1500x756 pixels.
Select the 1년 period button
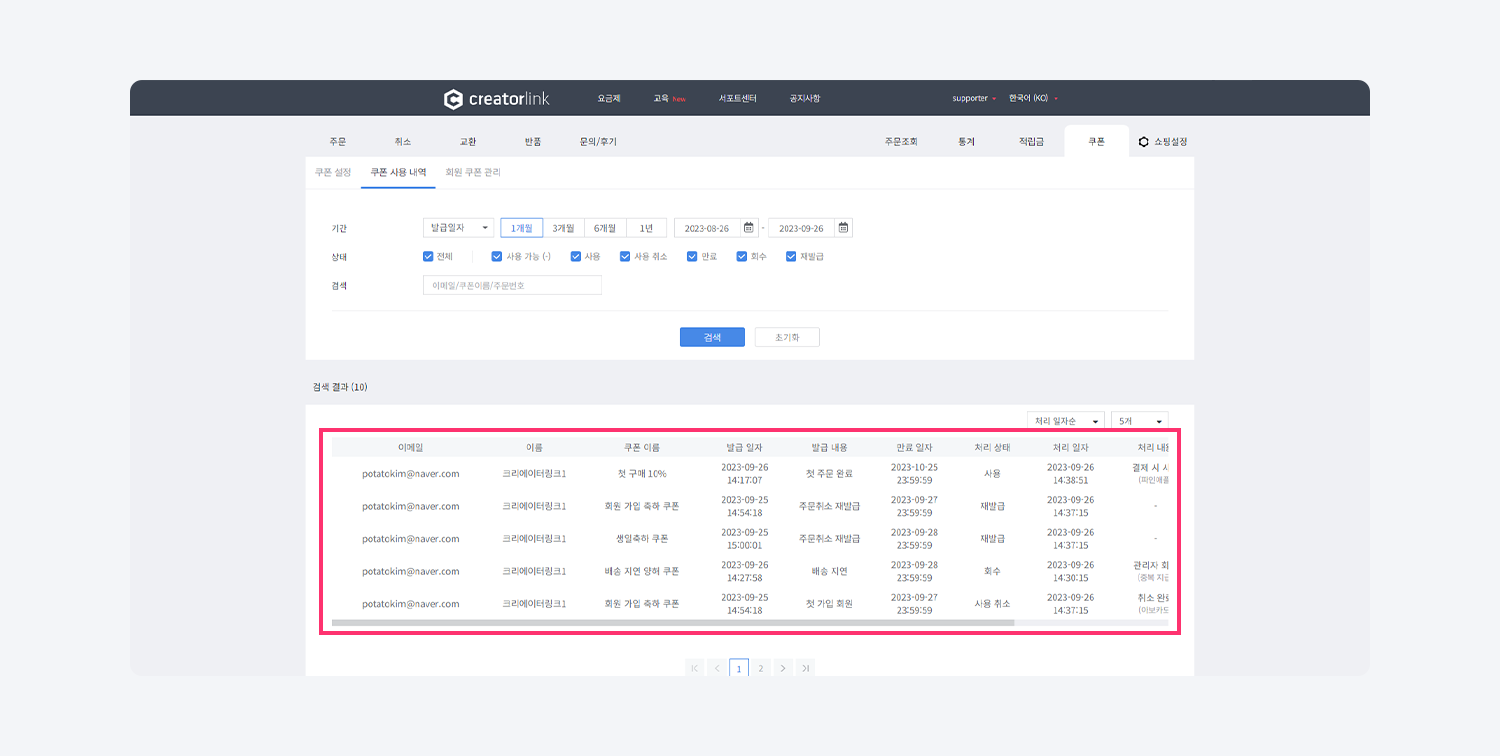tap(646, 228)
